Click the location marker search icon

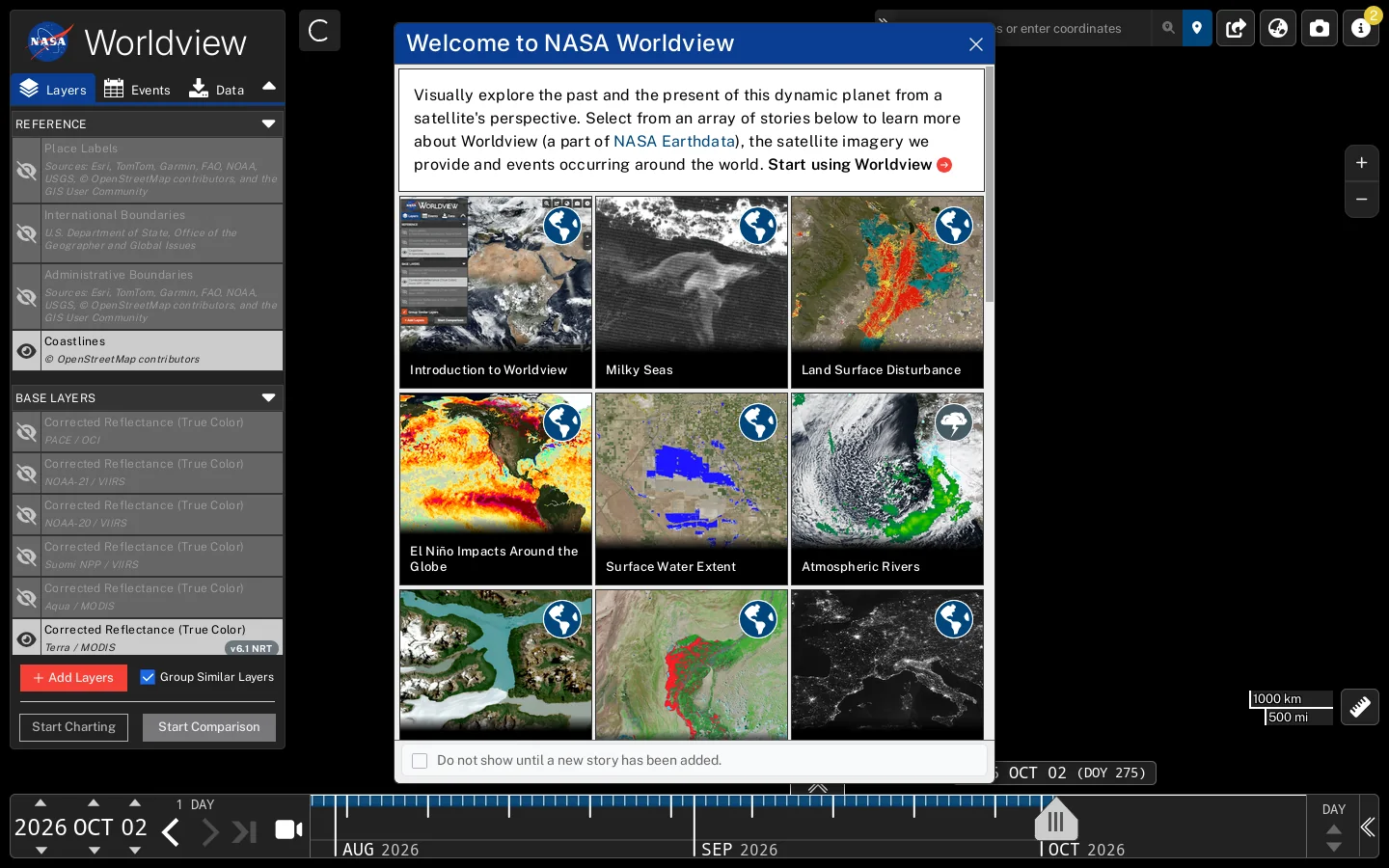[1197, 28]
